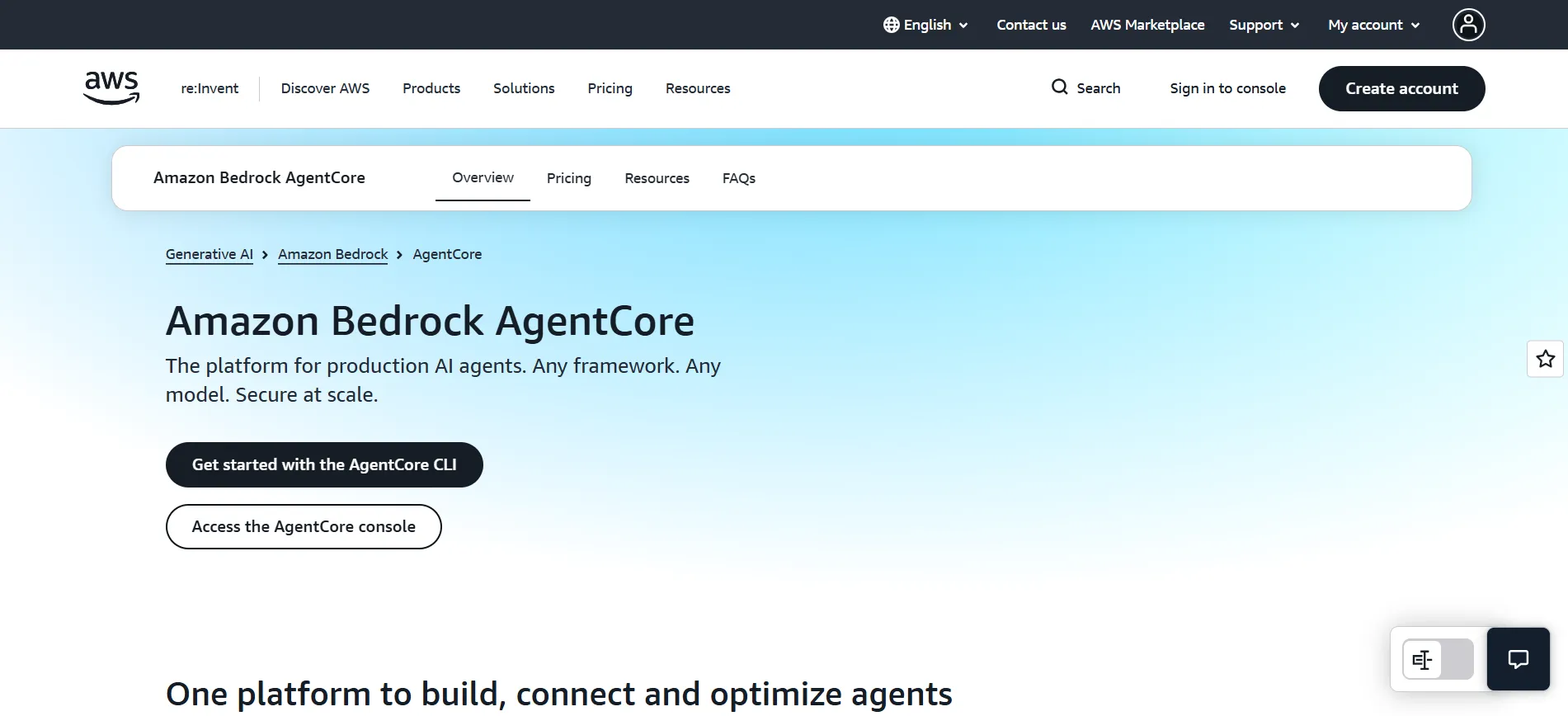Expand the My account dropdown
1568x716 pixels.
pos(1373,25)
